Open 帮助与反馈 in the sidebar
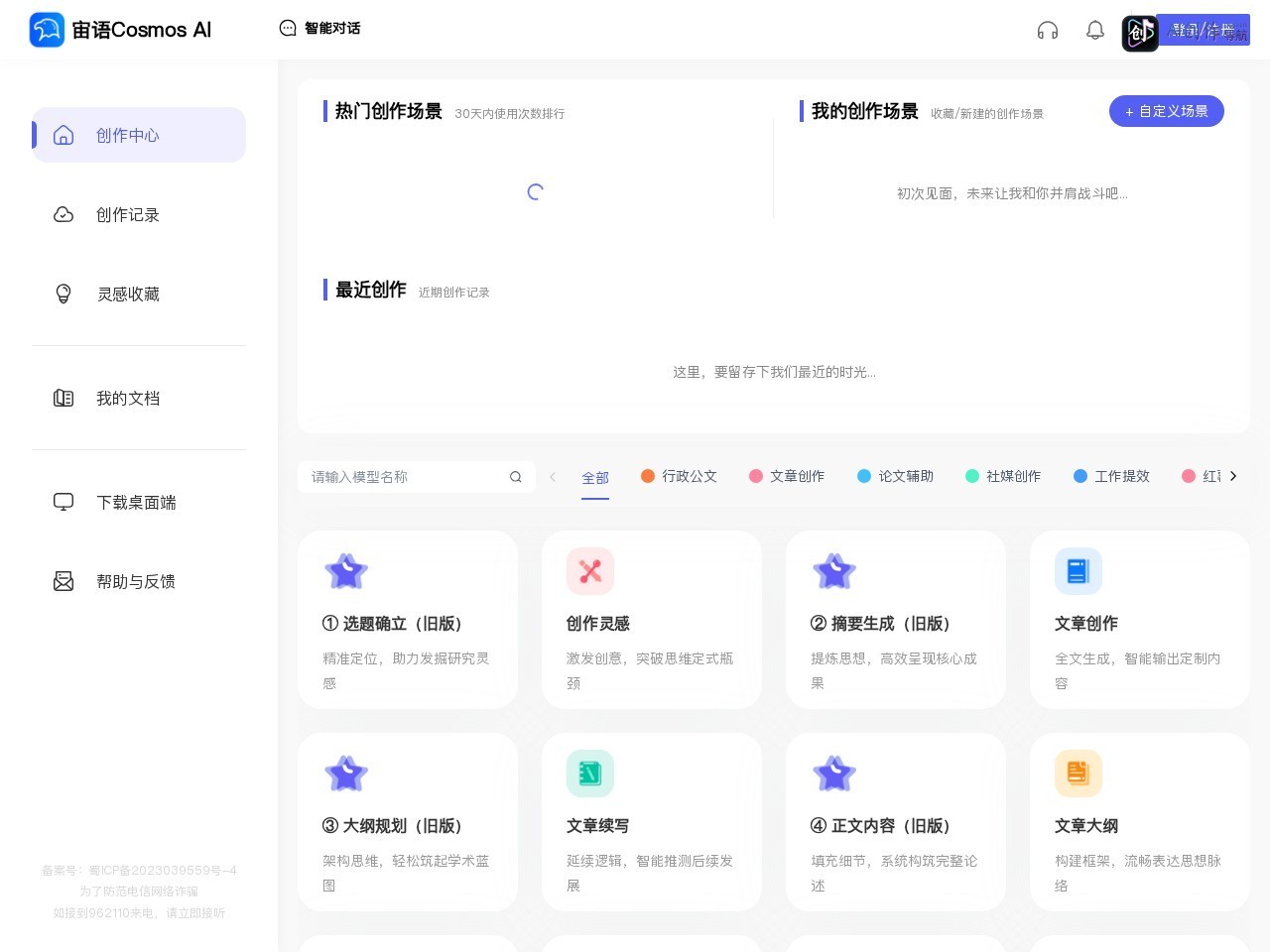The width and height of the screenshot is (1270, 952). (139, 581)
